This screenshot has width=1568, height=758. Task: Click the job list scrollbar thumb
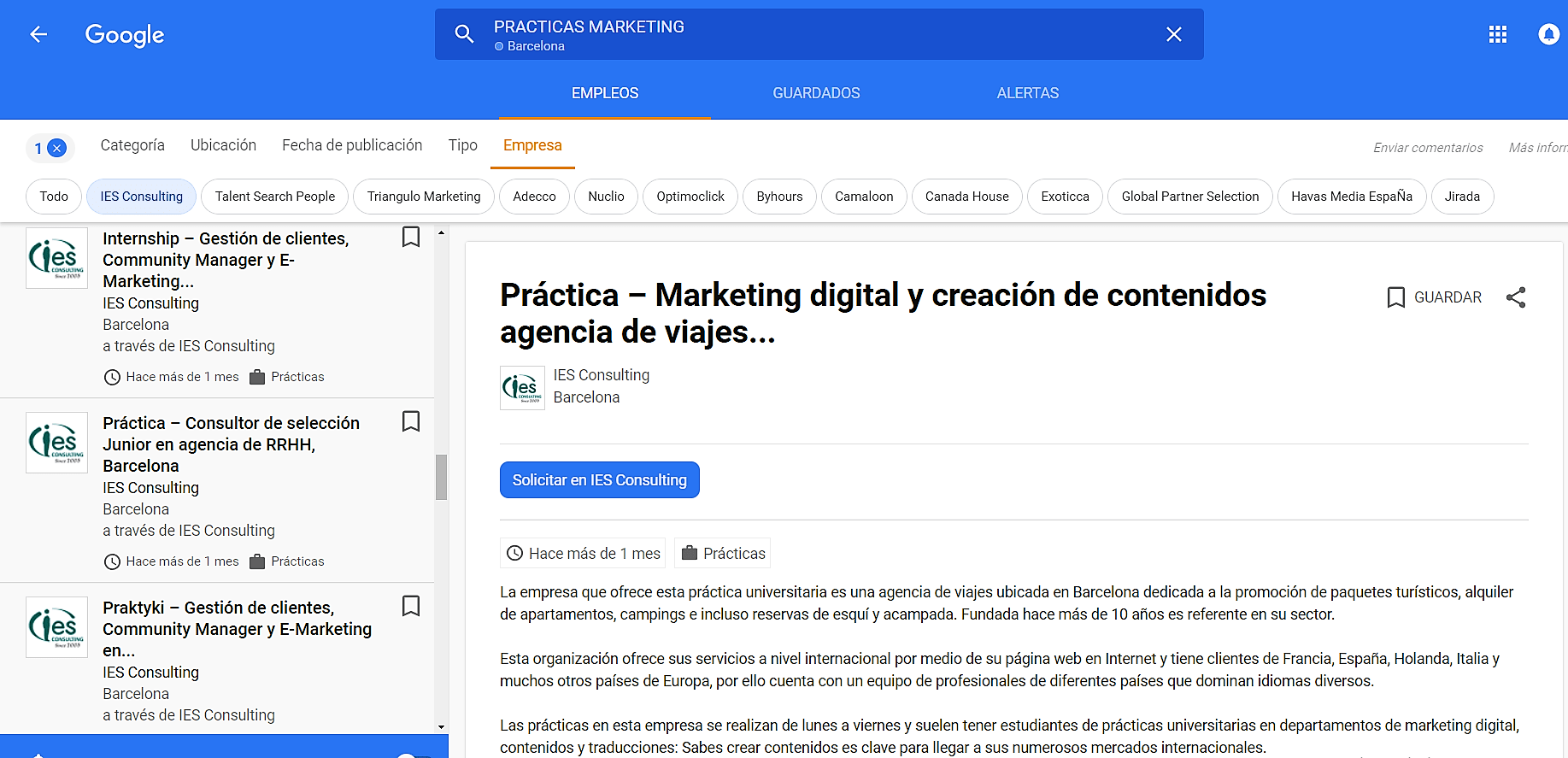coord(441,477)
